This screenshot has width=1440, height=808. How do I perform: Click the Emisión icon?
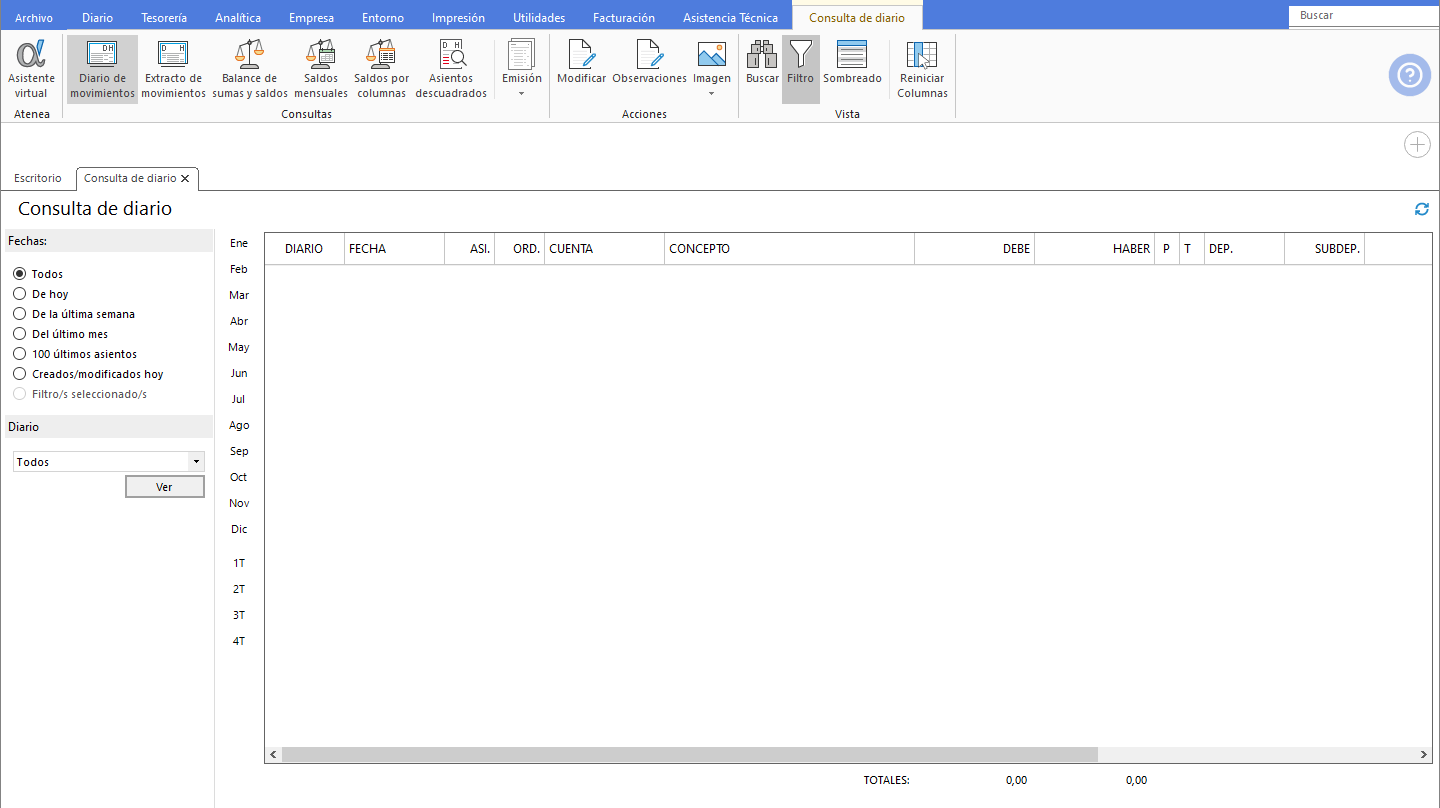pyautogui.click(x=521, y=54)
